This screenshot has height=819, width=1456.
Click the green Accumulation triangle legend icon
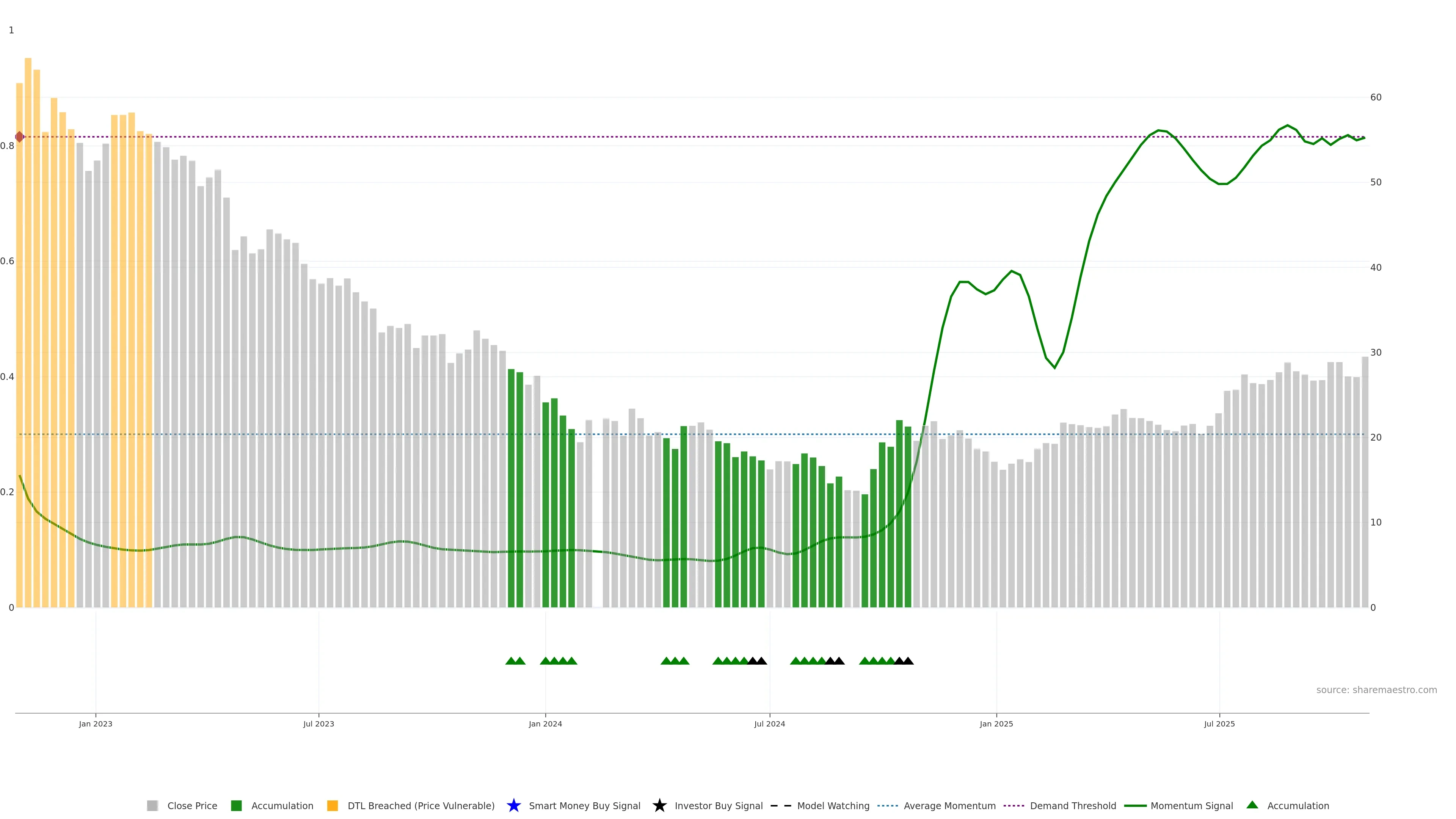point(1252,805)
